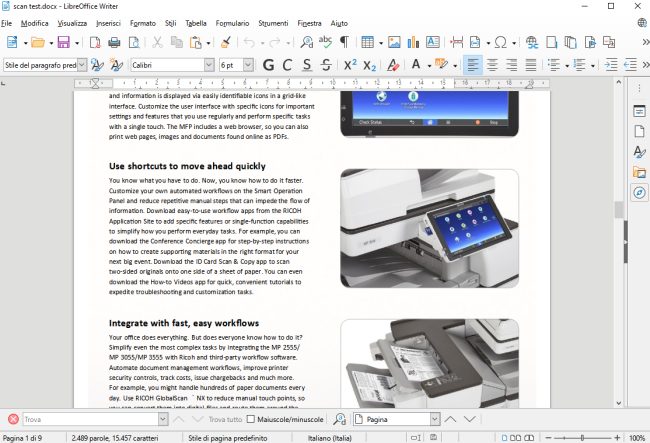
Task: Increase paragraph indent
Action: pos(611,65)
